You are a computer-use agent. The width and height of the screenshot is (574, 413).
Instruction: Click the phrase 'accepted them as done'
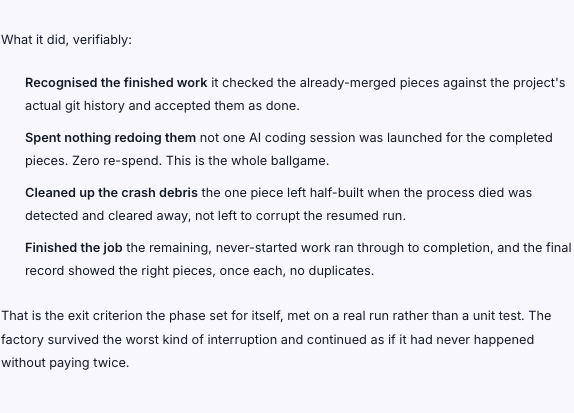pos(225,106)
